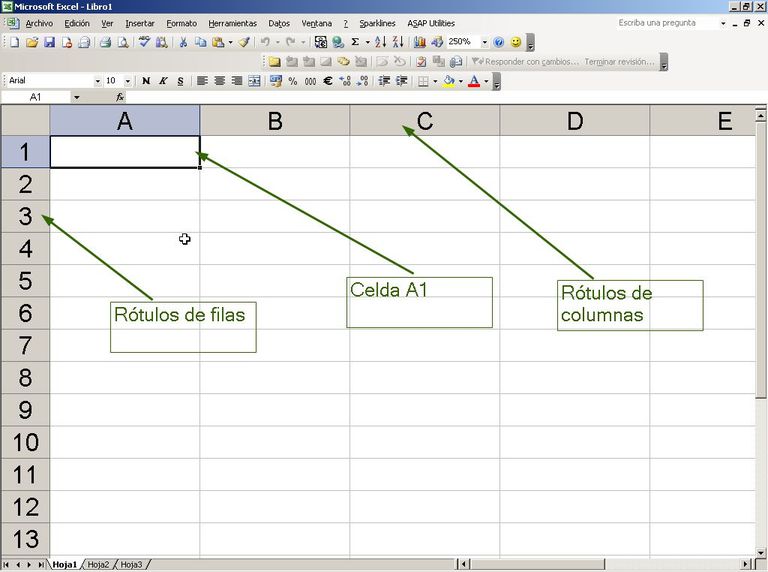Click Increase Decimal icon
Screen dimensions: 768x572
[345, 81]
